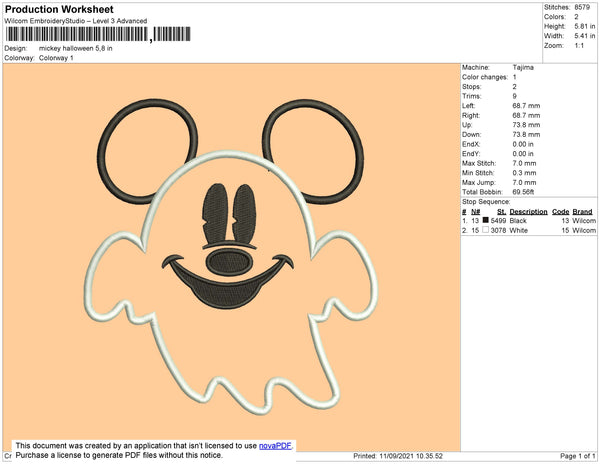The height and width of the screenshot is (464, 600).
Task: Select the white color swatch in stop sequence
Action: click(486, 230)
